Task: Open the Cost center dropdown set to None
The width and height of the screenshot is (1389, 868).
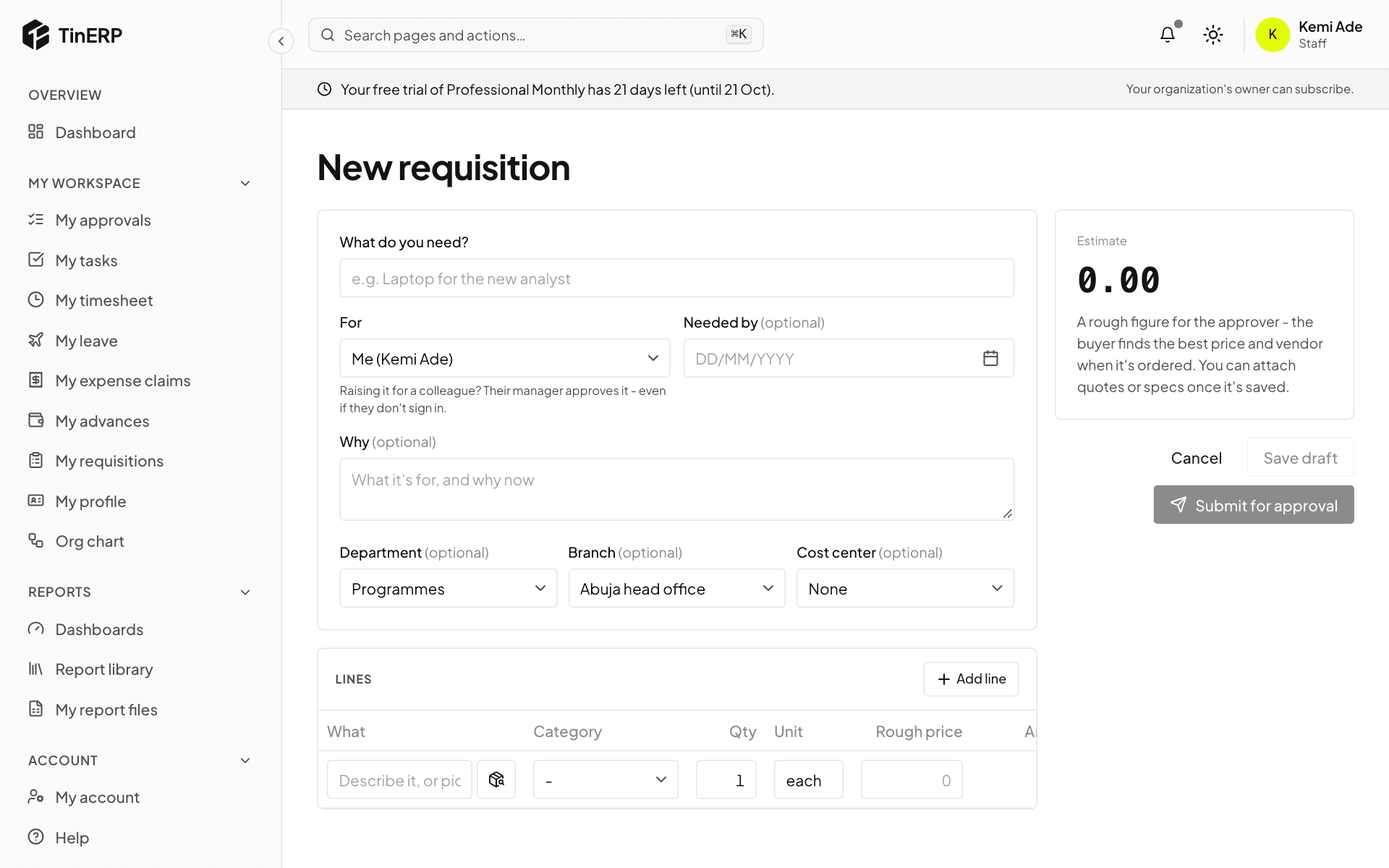Action: click(905, 588)
